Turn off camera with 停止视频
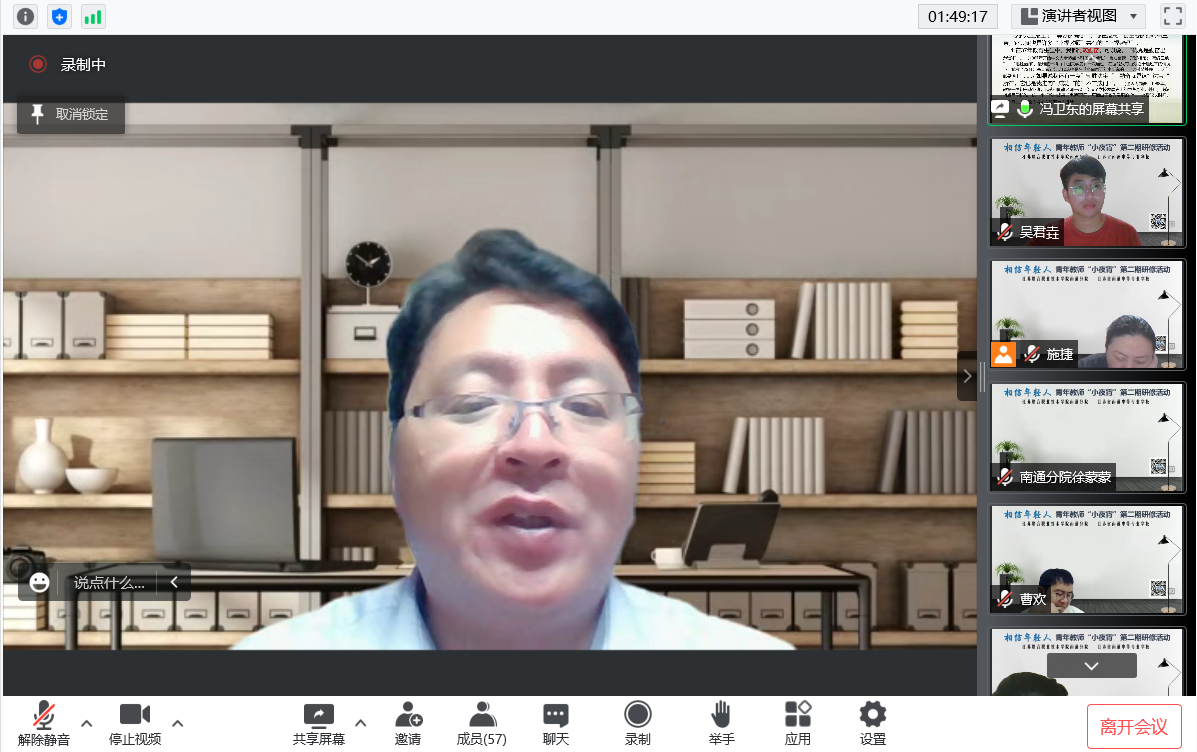The image size is (1197, 752). (135, 723)
